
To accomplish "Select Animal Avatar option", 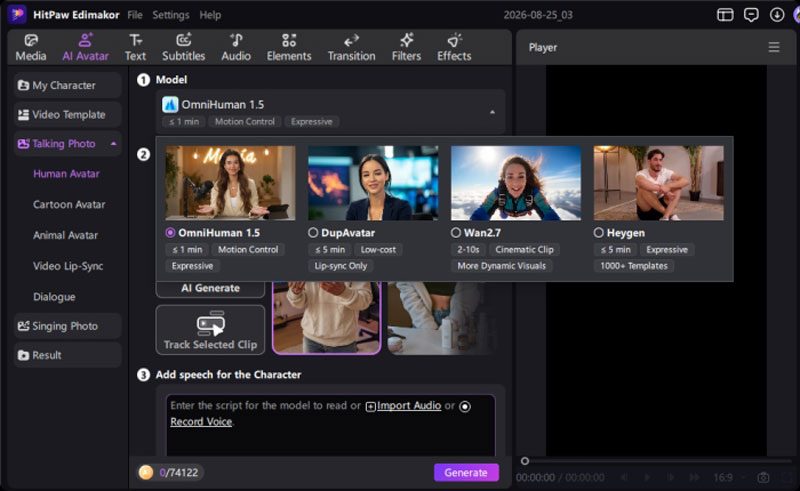I will (x=65, y=235).
